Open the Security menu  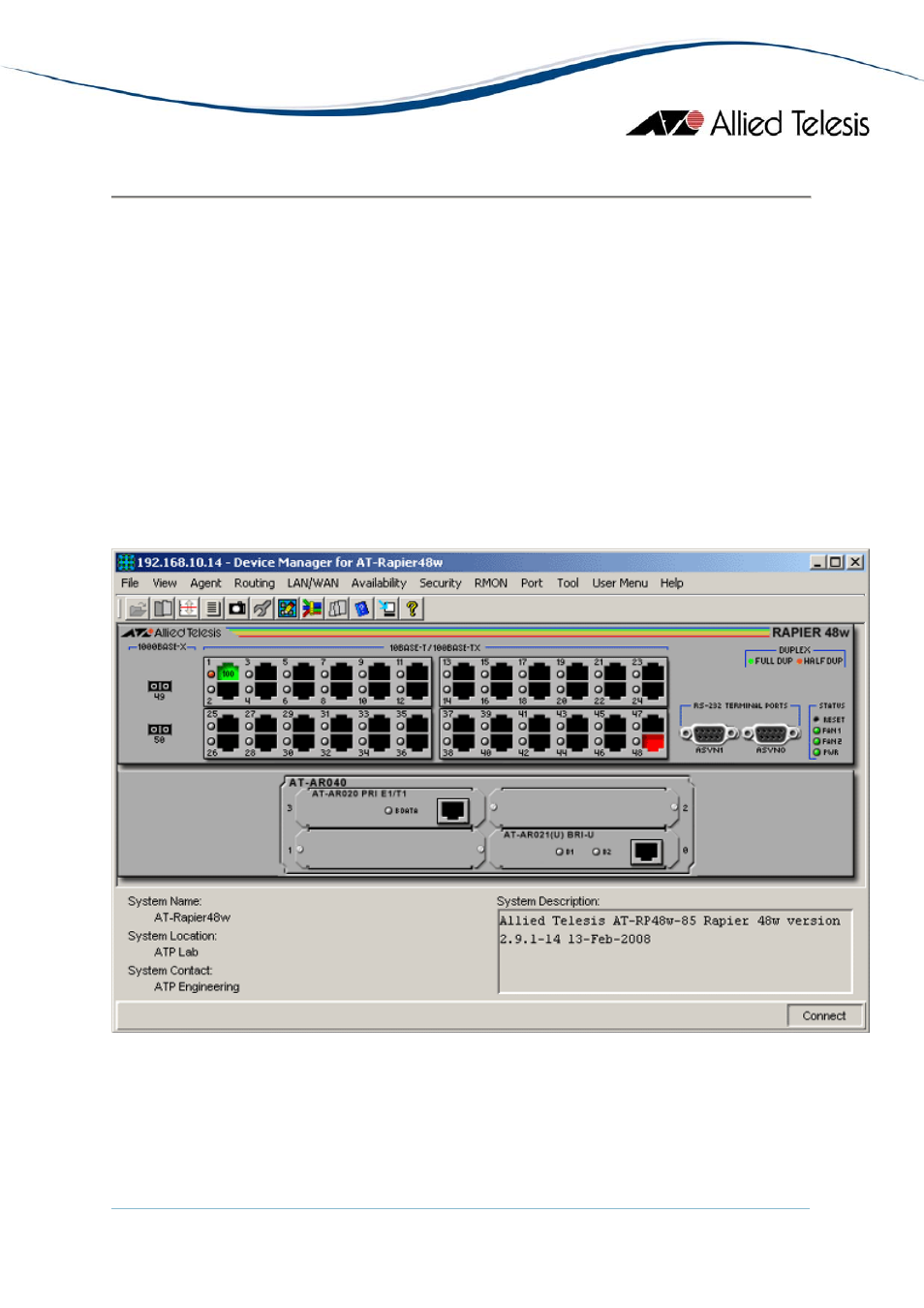[441, 583]
